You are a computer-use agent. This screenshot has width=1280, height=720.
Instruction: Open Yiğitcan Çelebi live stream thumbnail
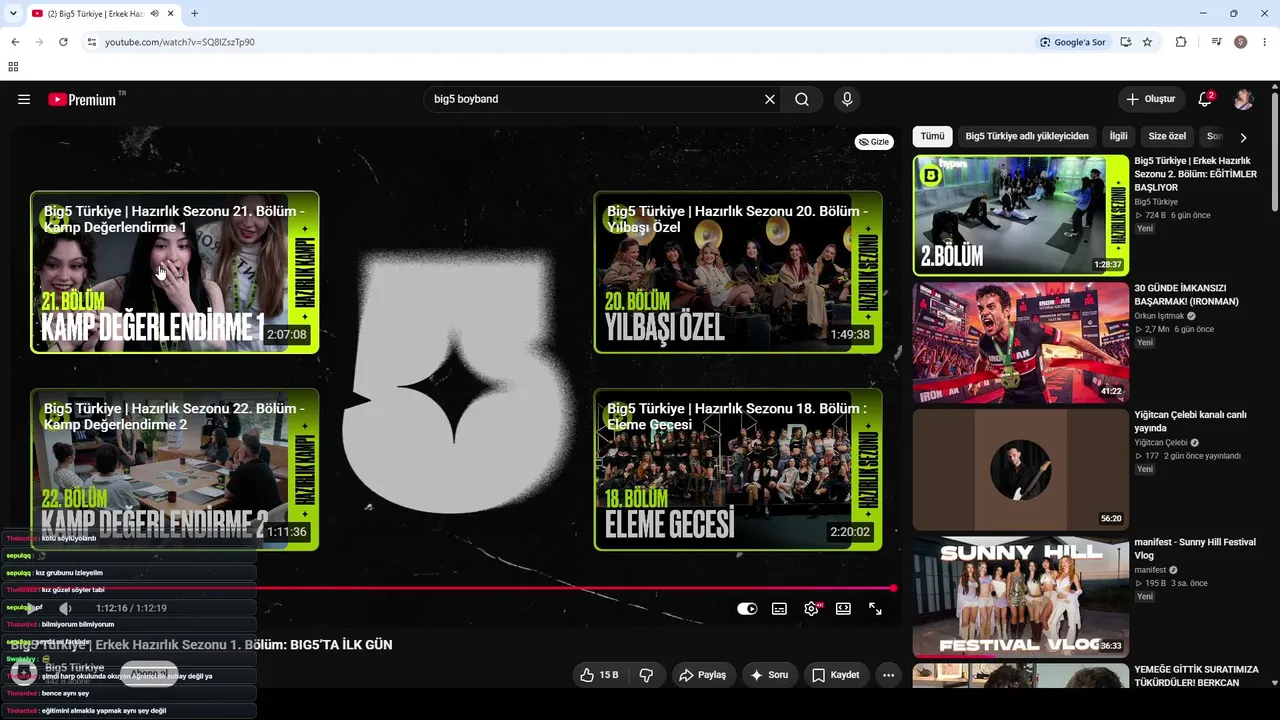click(x=1021, y=469)
